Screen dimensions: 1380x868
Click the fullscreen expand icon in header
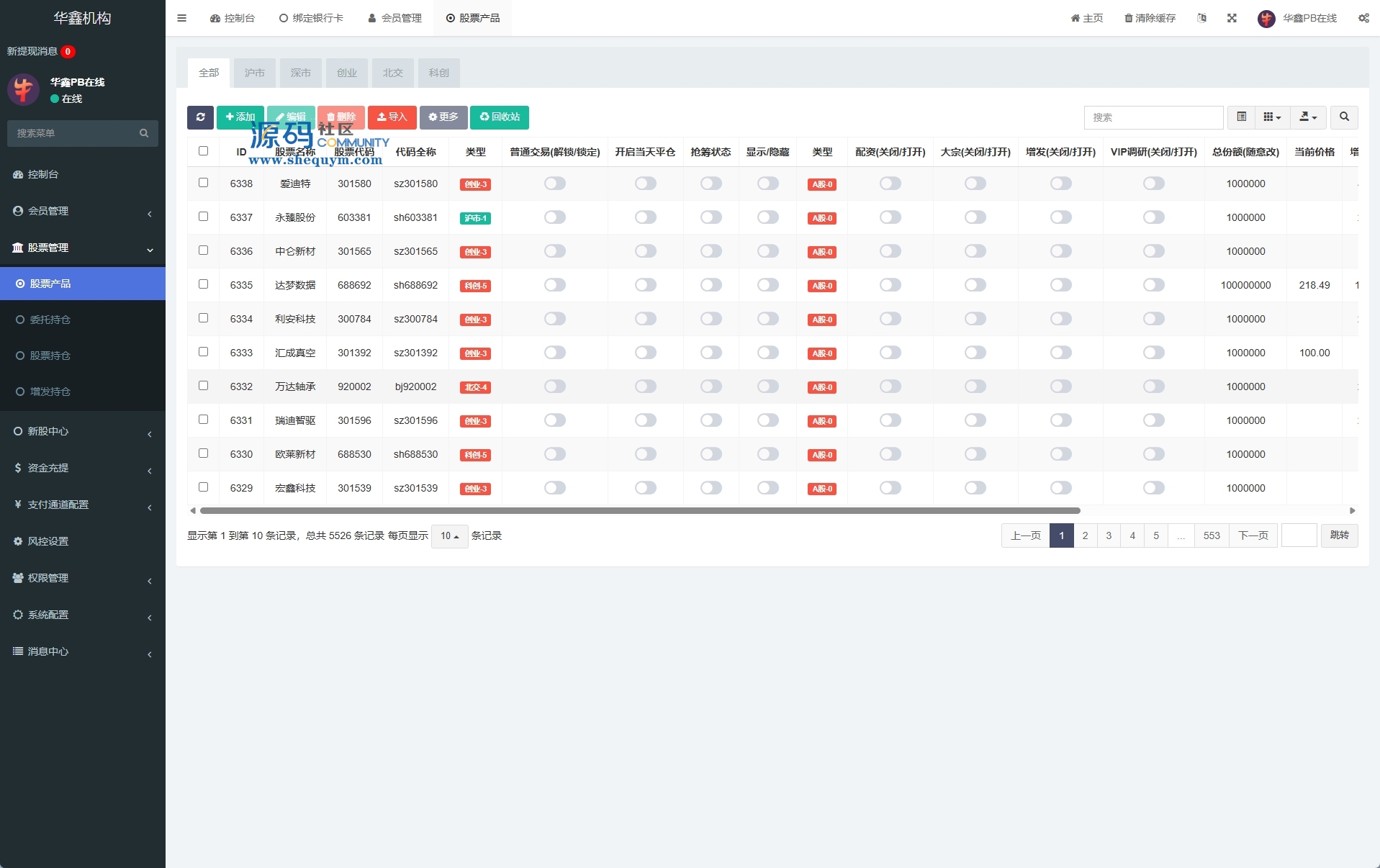pos(1232,18)
